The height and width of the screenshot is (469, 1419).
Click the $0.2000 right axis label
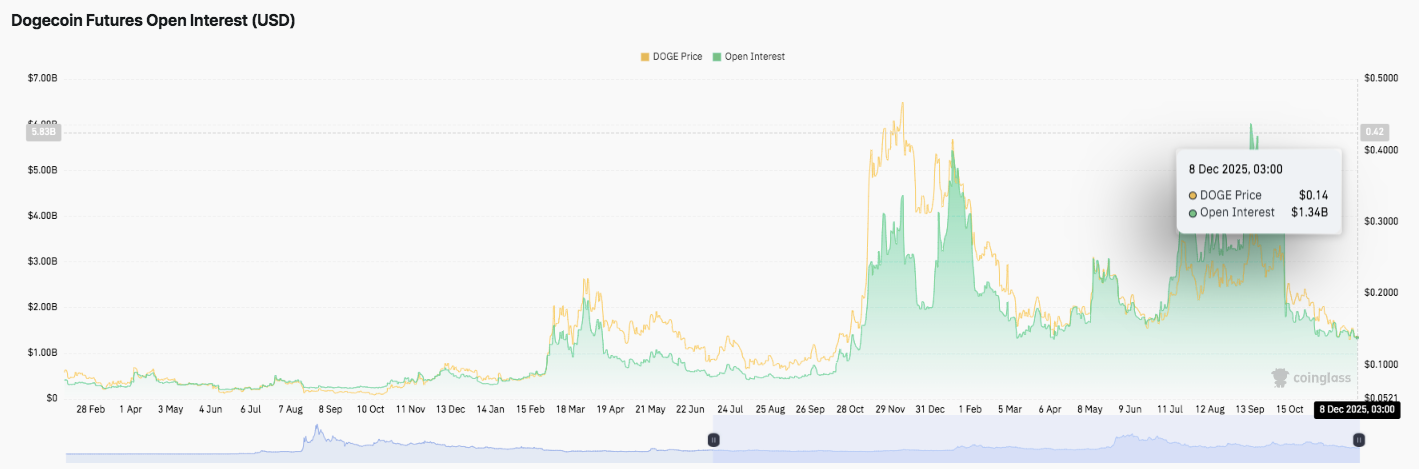pyautogui.click(x=1380, y=293)
